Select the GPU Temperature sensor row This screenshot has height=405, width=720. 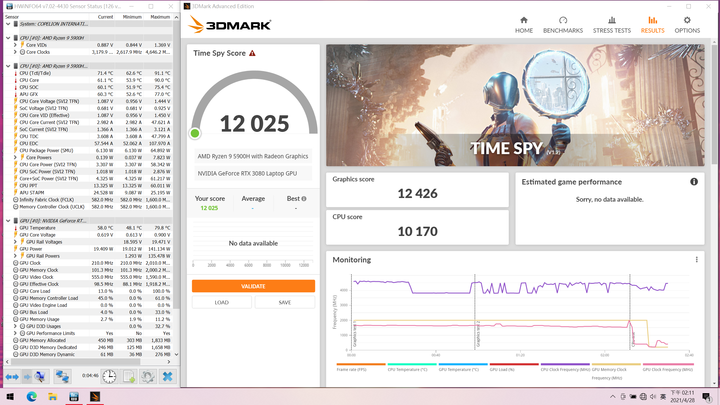point(88,228)
